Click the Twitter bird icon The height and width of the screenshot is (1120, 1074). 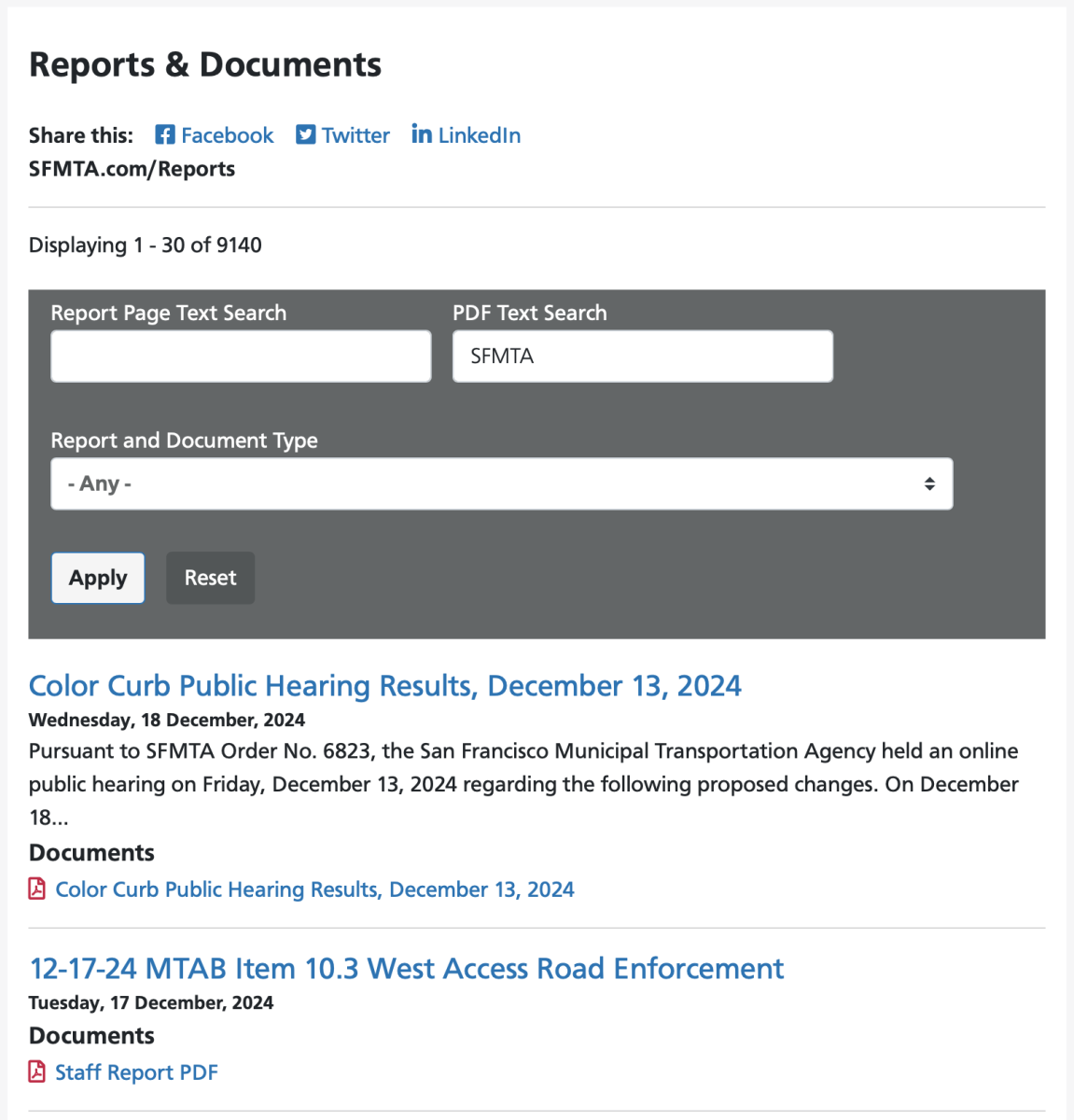coord(305,134)
